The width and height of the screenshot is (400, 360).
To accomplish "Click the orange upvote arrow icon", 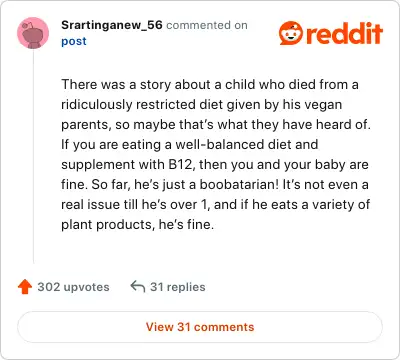I will (25, 287).
